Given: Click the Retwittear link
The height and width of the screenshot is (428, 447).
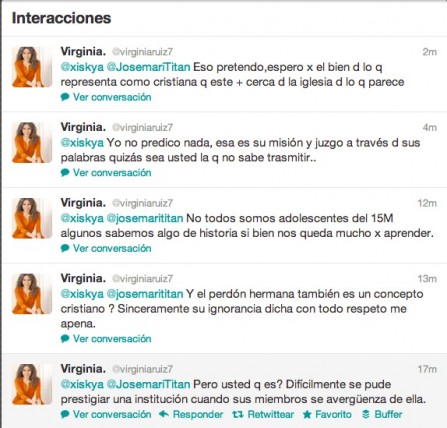Looking at the screenshot, I should point(271,414).
